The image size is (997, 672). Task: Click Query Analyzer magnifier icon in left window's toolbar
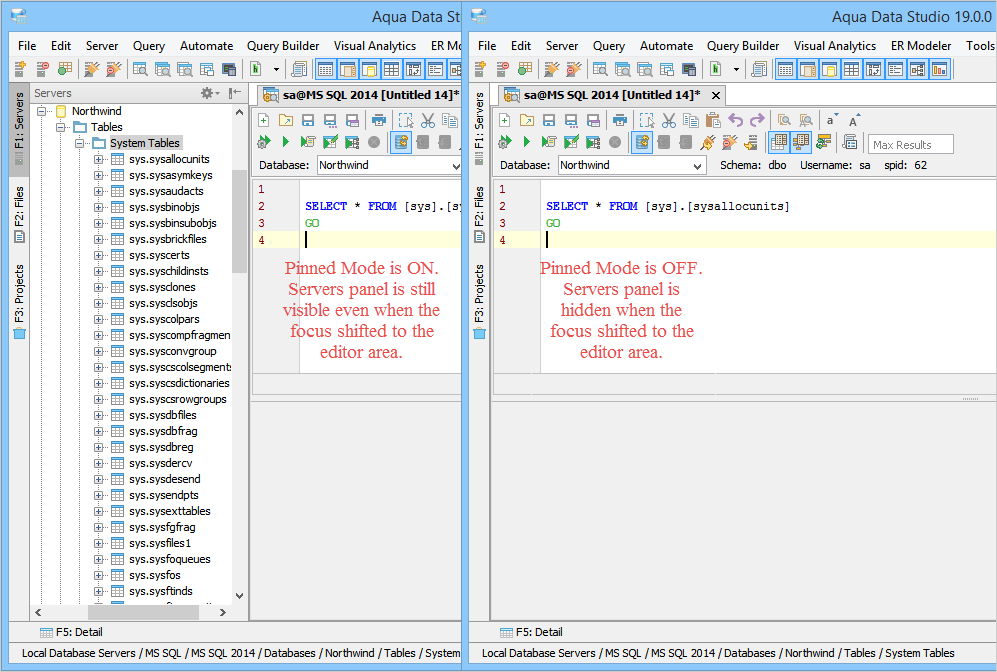click(x=140, y=69)
